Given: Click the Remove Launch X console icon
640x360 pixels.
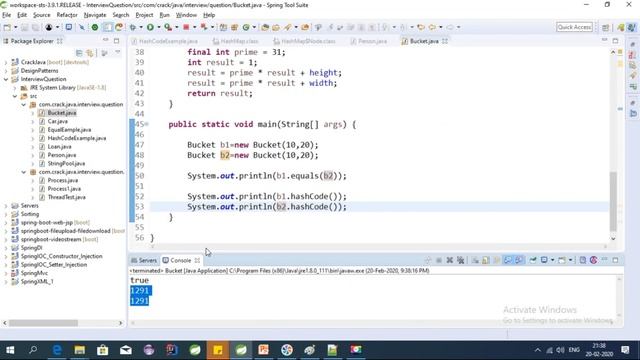Looking at the screenshot, I should coord(450,260).
